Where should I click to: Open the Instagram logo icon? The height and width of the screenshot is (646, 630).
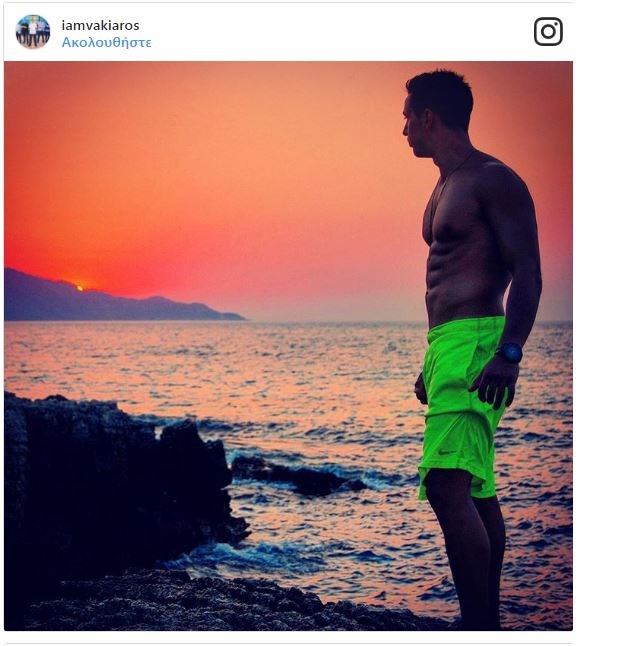pyautogui.click(x=548, y=31)
